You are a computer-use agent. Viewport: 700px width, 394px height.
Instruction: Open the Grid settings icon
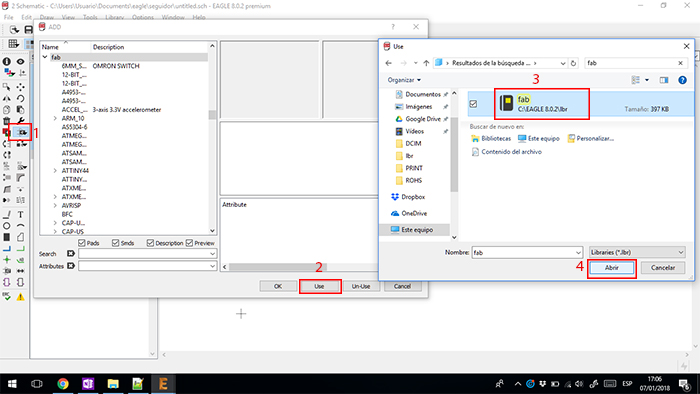point(14,44)
